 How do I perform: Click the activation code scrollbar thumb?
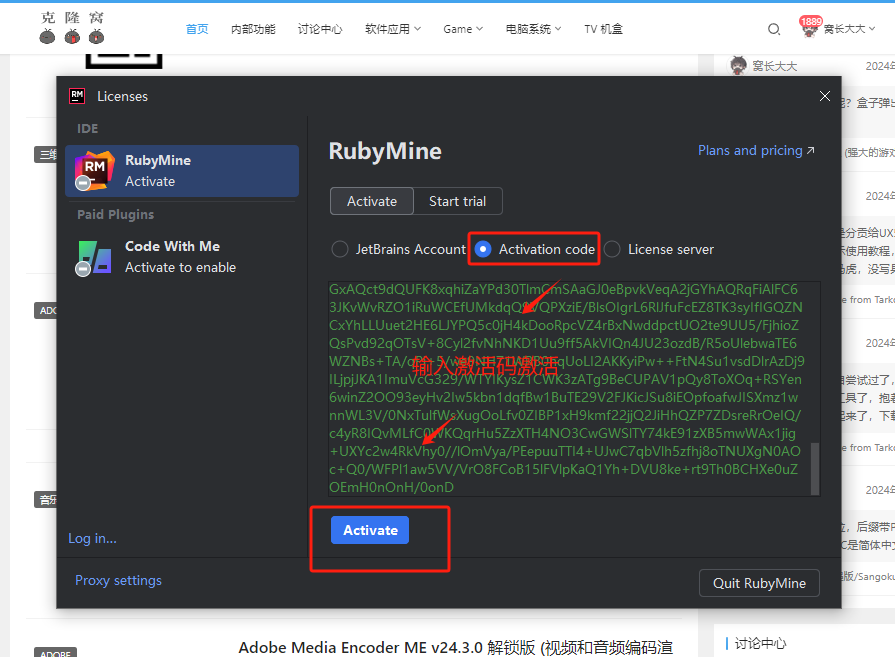pyautogui.click(x=815, y=469)
